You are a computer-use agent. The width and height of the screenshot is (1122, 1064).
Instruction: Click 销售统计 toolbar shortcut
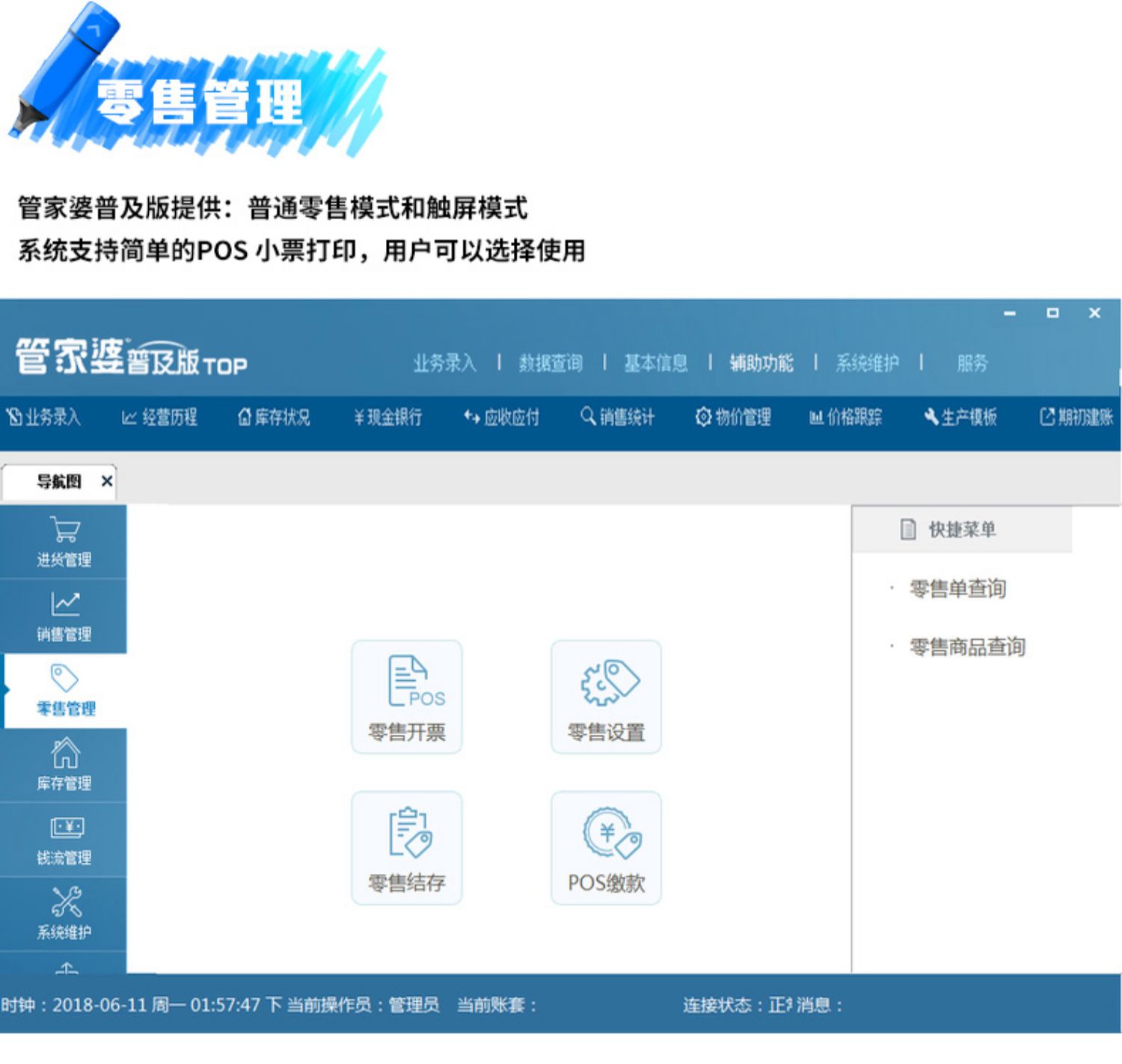pyautogui.click(x=617, y=417)
